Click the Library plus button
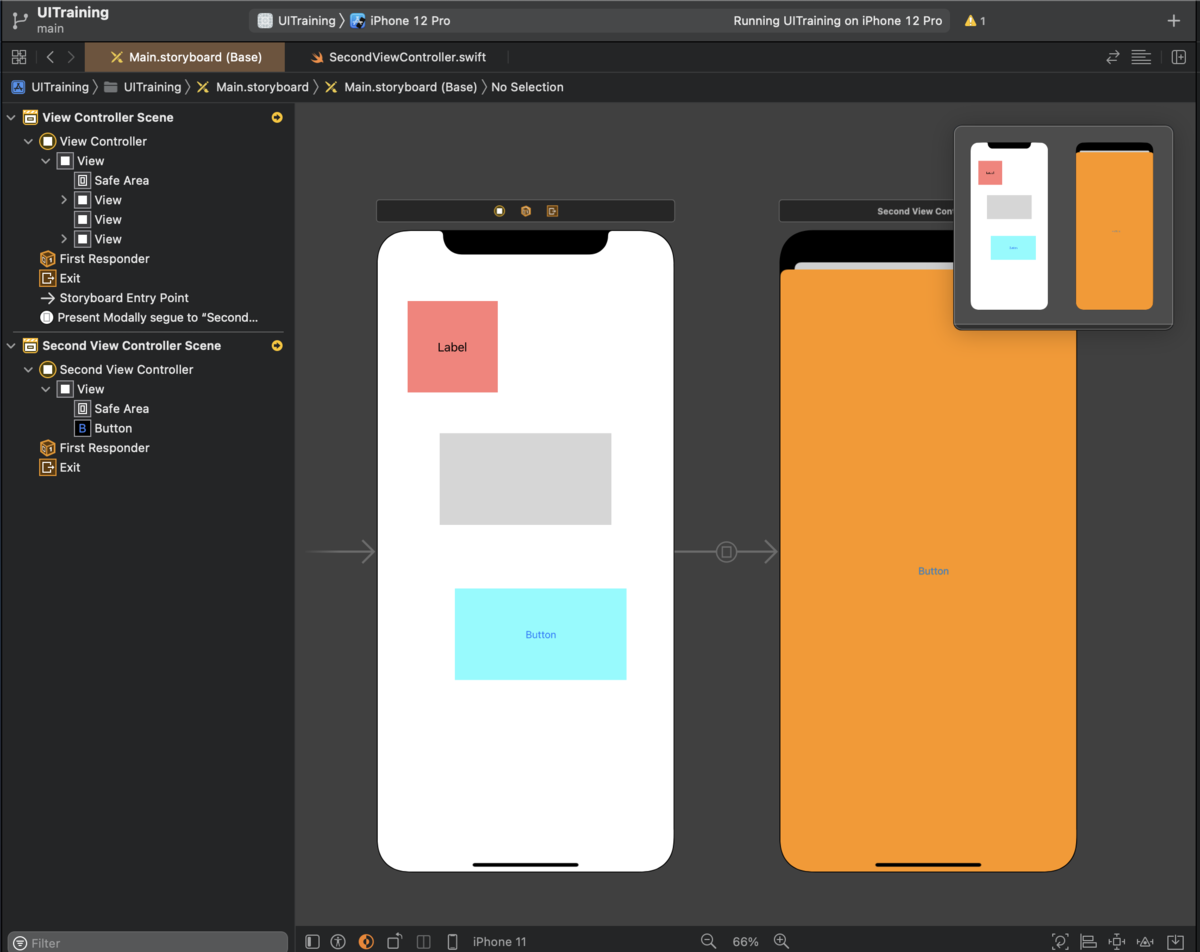 (1174, 21)
